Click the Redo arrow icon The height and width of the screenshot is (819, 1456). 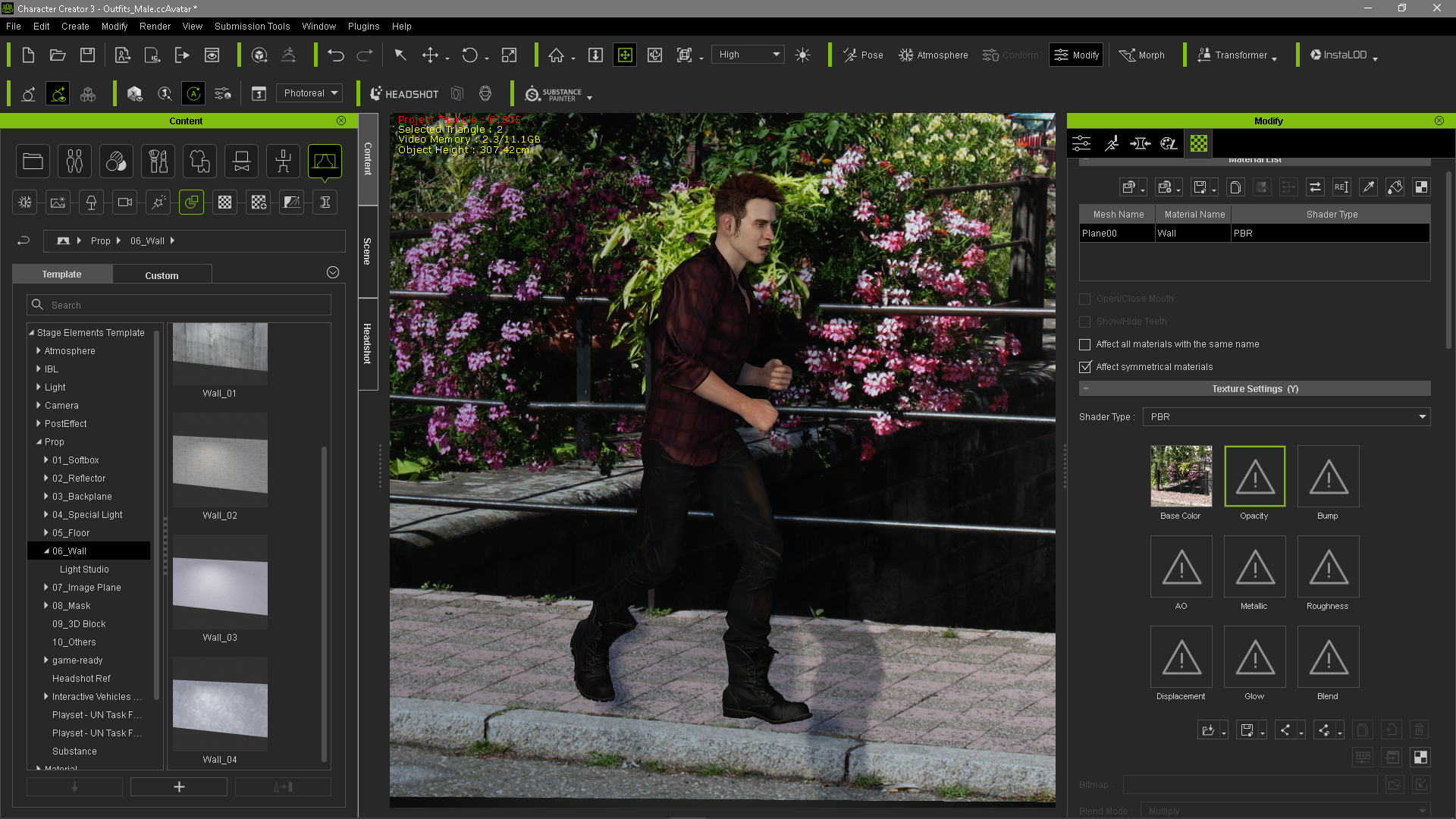365,55
